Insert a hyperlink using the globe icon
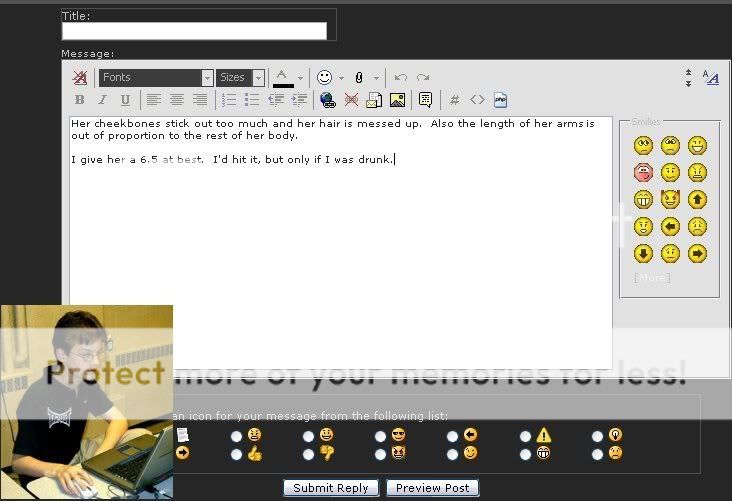Viewport: 732px width, 501px height. [x=327, y=100]
